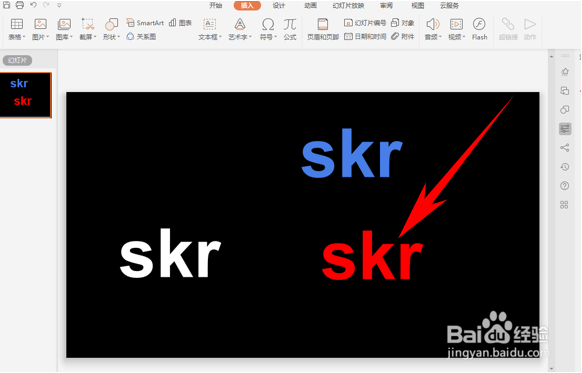Switch to the 动画 (Animation) tab
This screenshot has height=373, width=582.
click(310, 6)
